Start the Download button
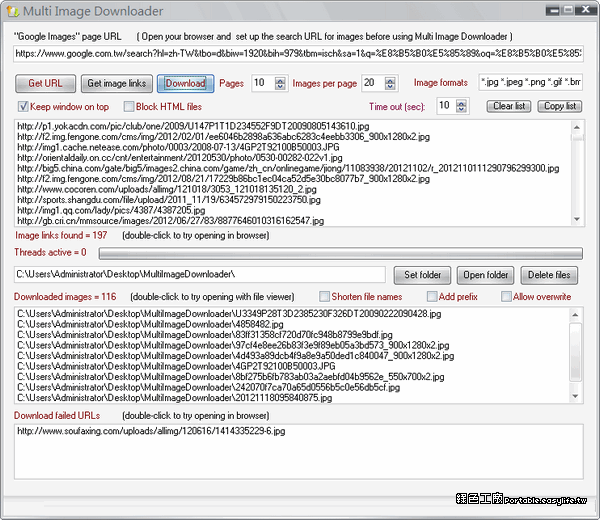 click(x=185, y=83)
